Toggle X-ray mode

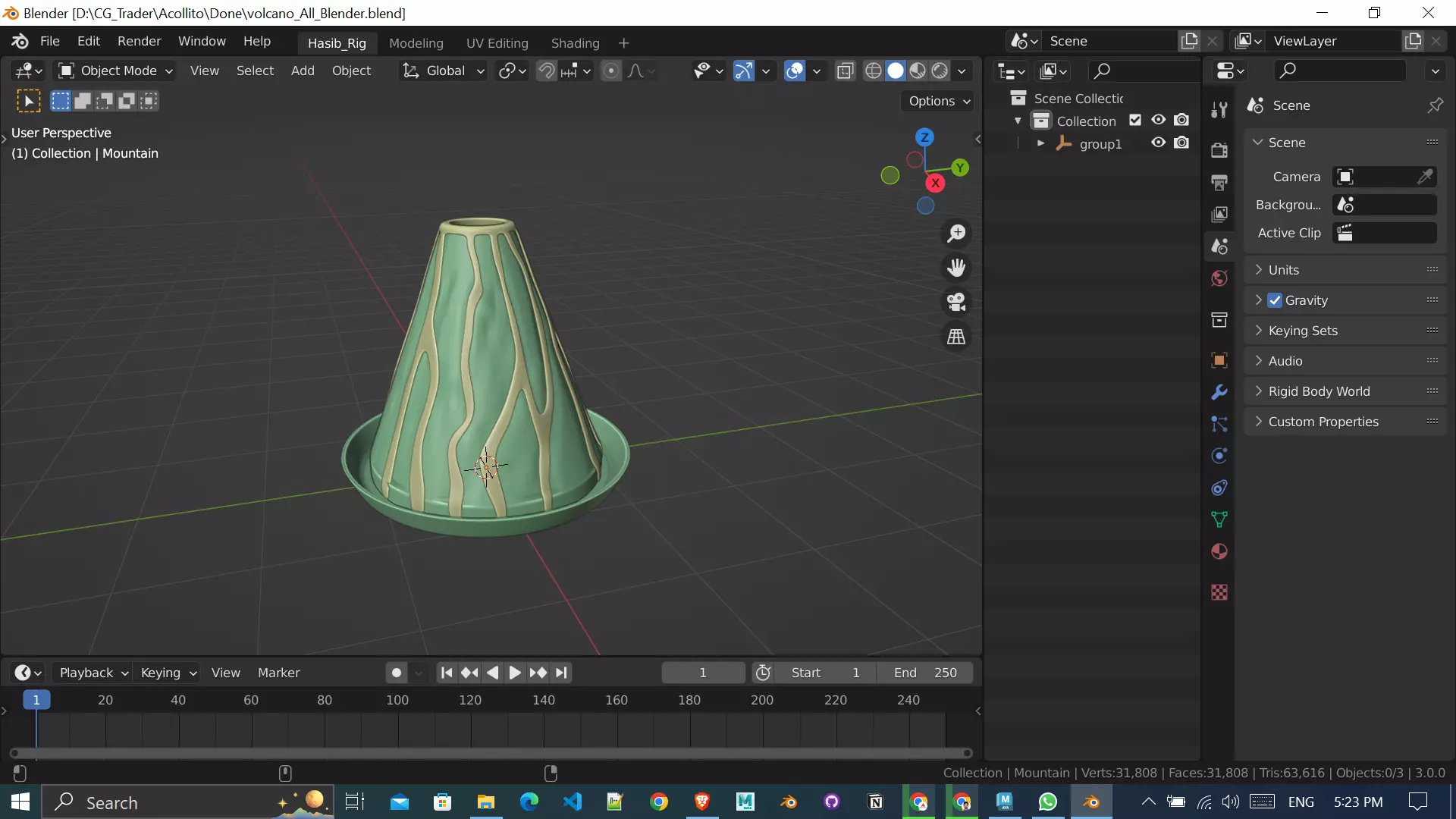(x=845, y=71)
